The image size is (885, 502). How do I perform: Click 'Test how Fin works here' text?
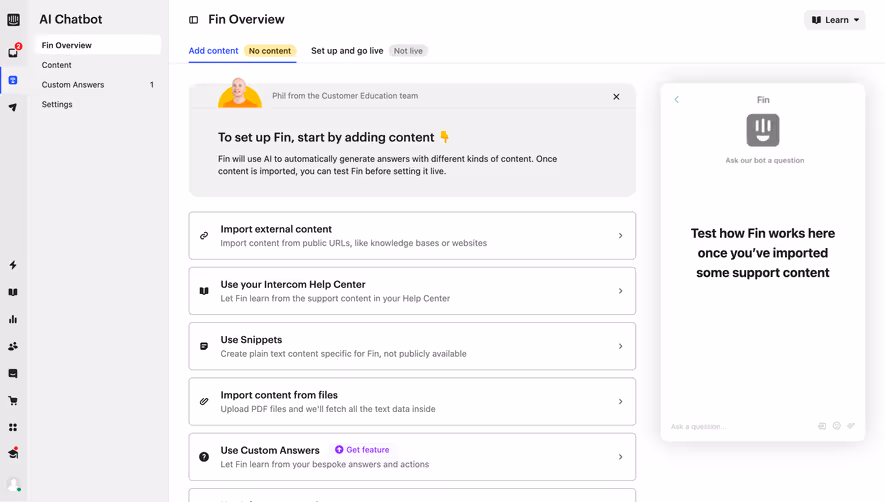pyautogui.click(x=763, y=233)
